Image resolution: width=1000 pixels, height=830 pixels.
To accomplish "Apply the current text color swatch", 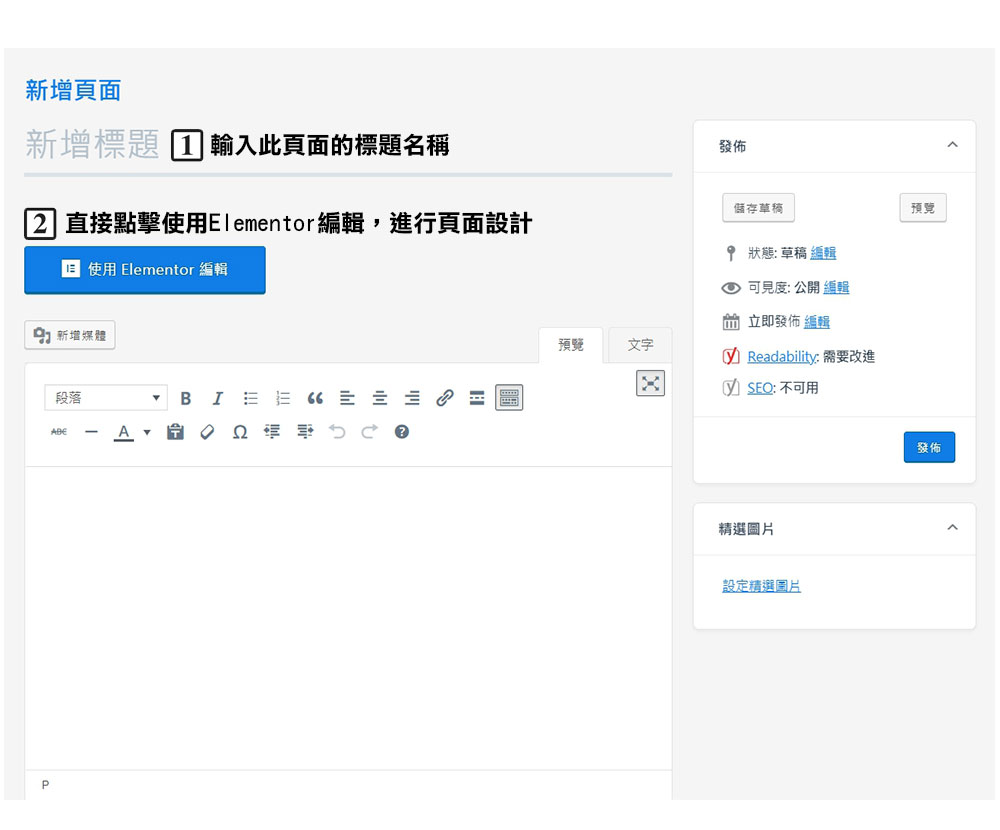I will pyautogui.click(x=123, y=432).
